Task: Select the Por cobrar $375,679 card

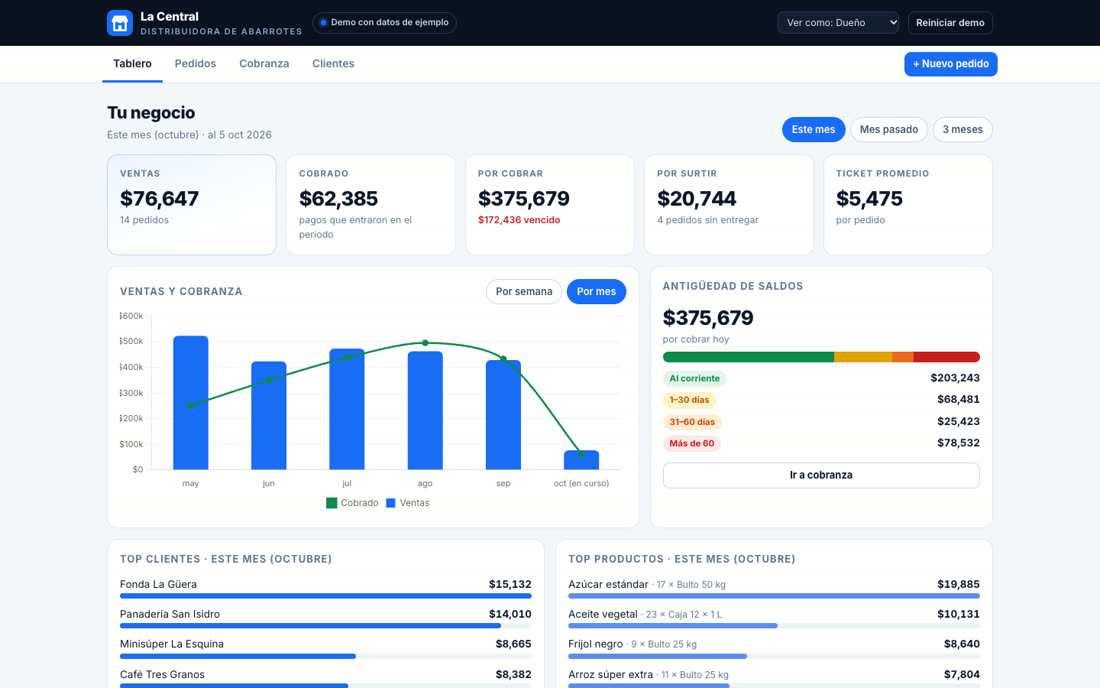Action: [550, 205]
